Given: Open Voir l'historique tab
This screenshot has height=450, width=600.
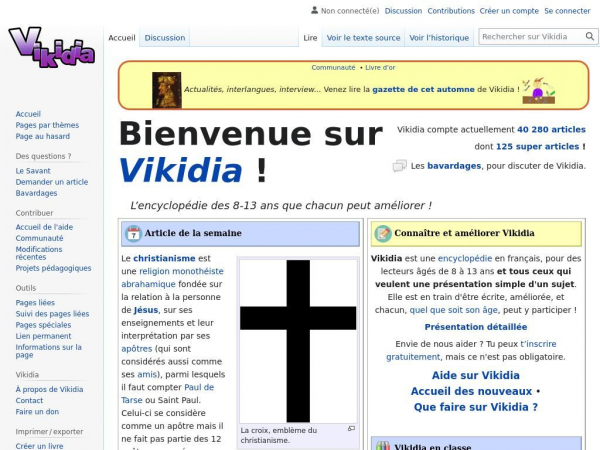Looking at the screenshot, I should pos(439,38).
